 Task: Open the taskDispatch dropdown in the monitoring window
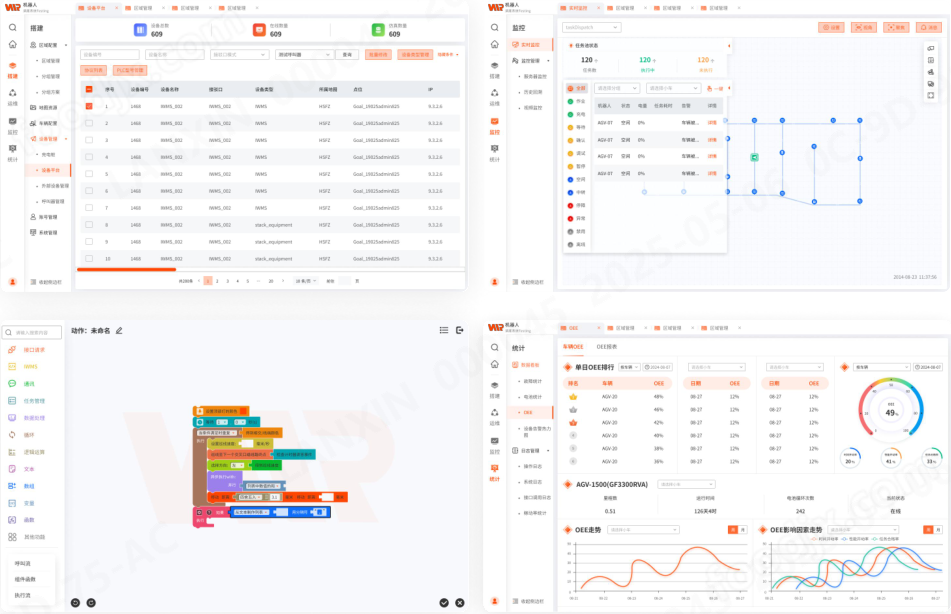point(591,27)
